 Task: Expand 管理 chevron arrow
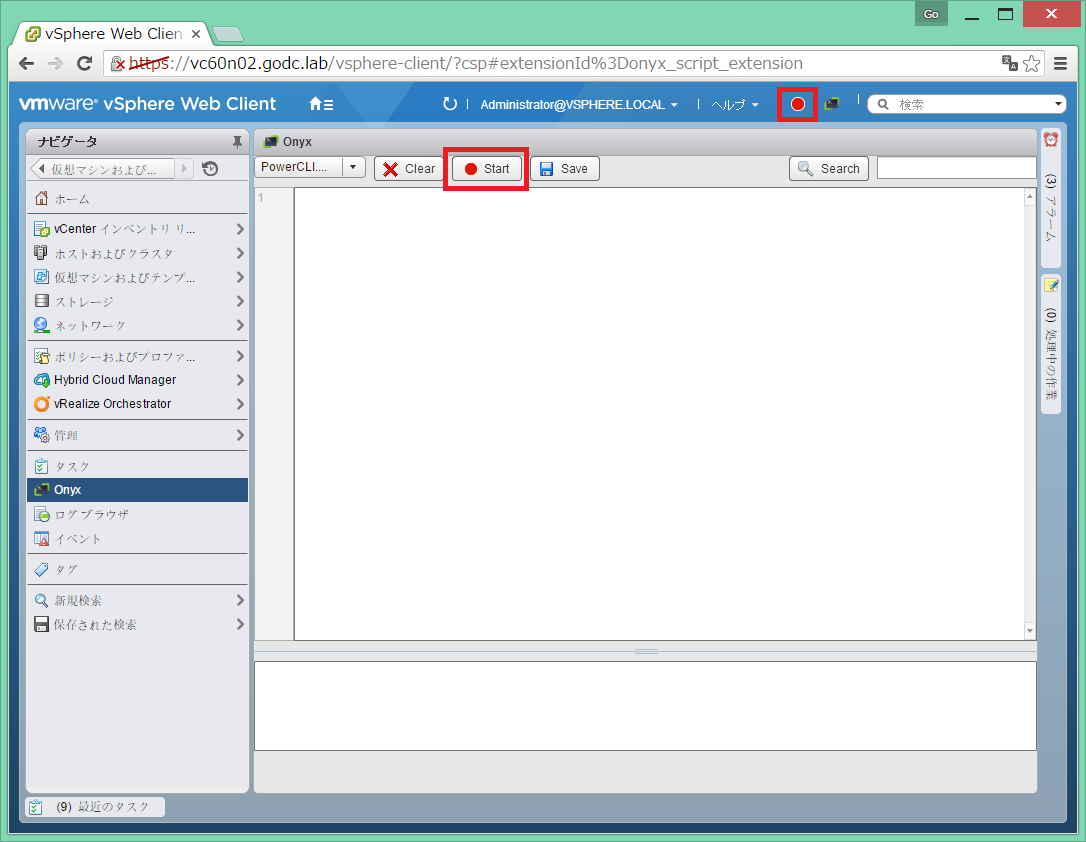(x=240, y=436)
